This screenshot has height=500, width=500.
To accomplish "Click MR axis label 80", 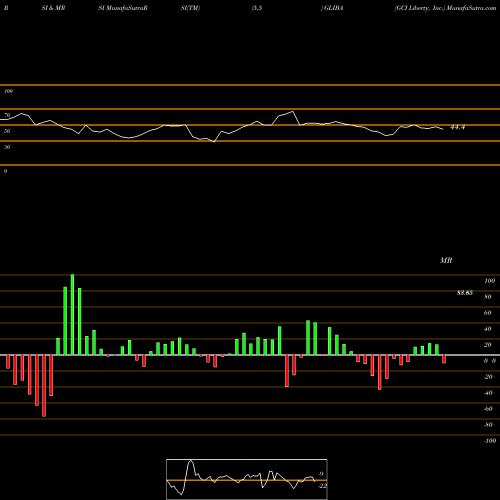I will pos(488,297).
